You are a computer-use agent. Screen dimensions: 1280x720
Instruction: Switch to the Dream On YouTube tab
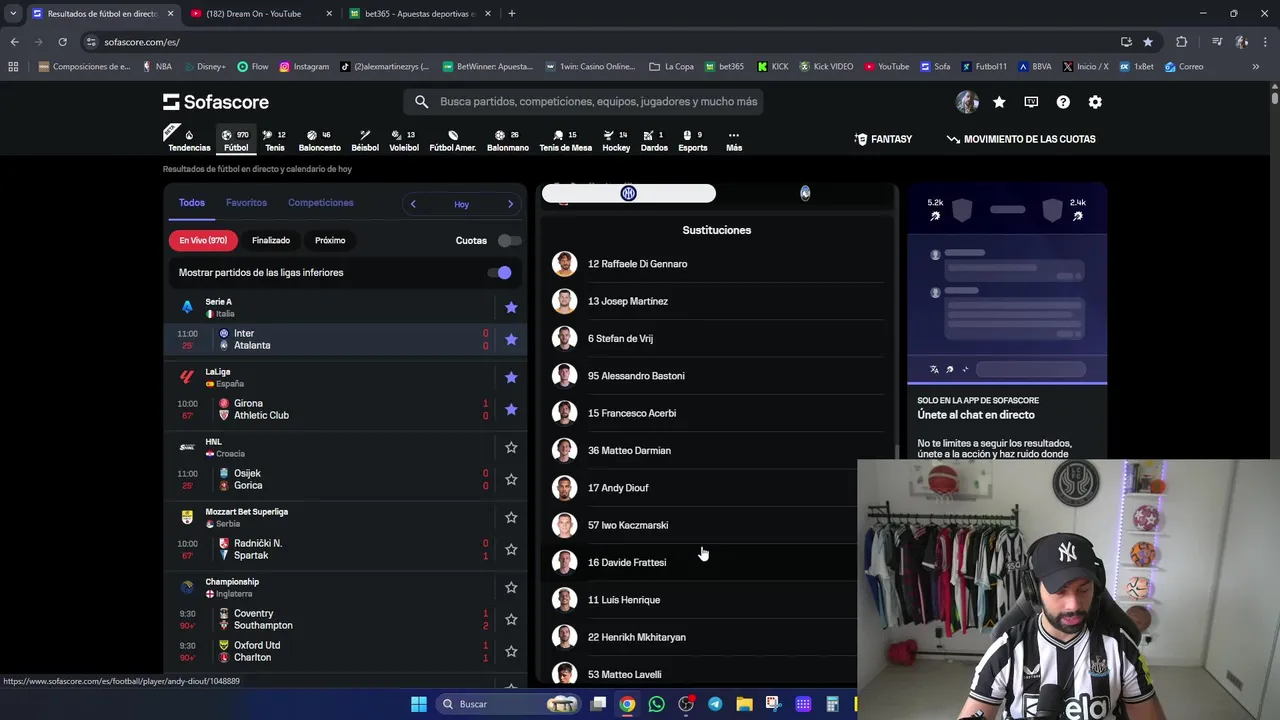point(260,14)
